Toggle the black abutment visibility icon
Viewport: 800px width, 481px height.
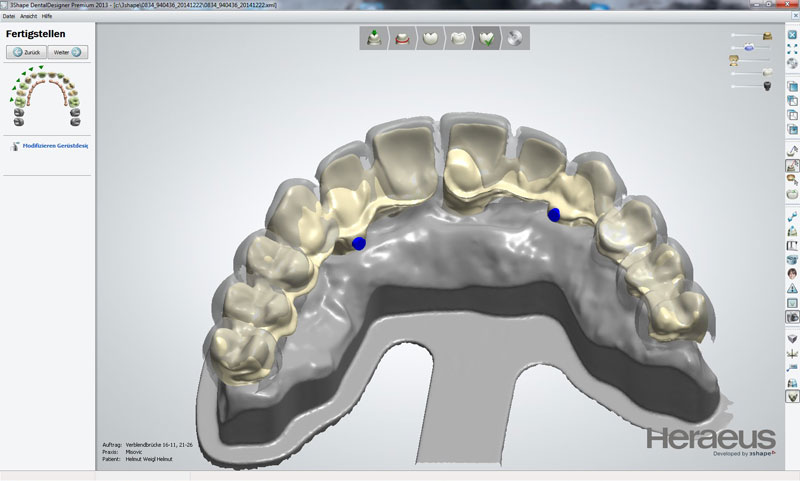coord(768,86)
